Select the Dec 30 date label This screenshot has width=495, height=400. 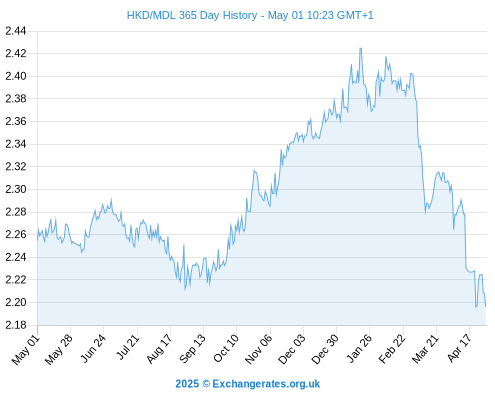coord(325,349)
